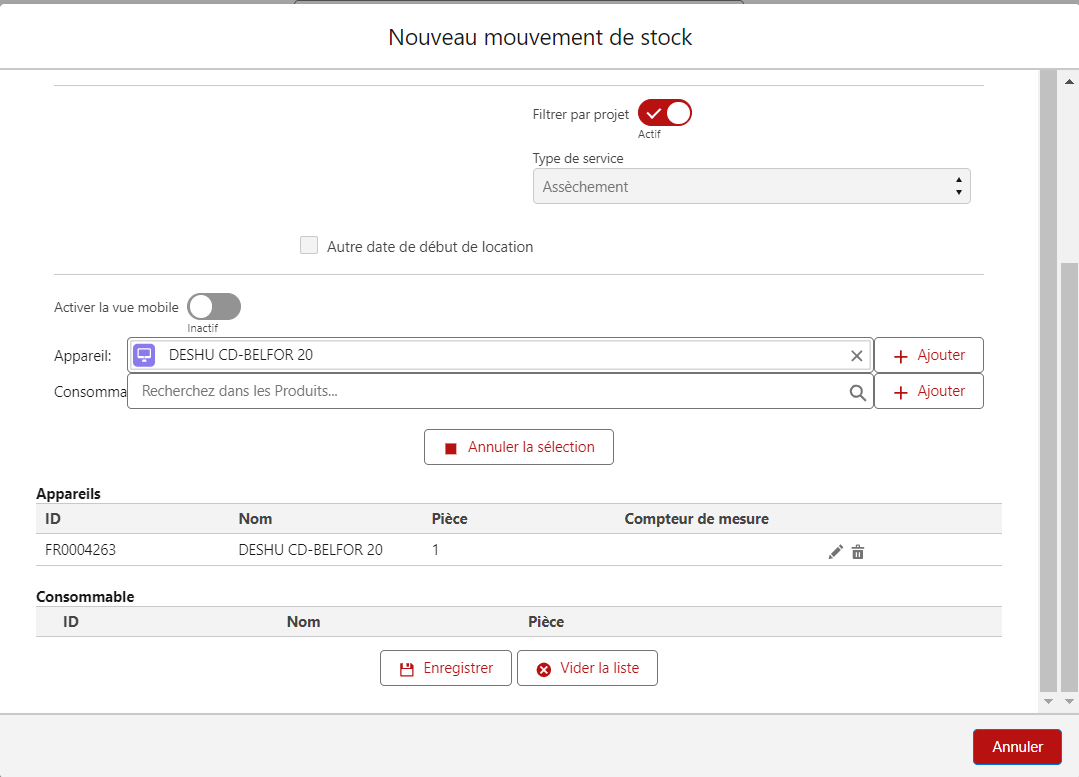This screenshot has height=777, width=1079.
Task: Select the FR0004263 ID cell
Action: click(81, 550)
